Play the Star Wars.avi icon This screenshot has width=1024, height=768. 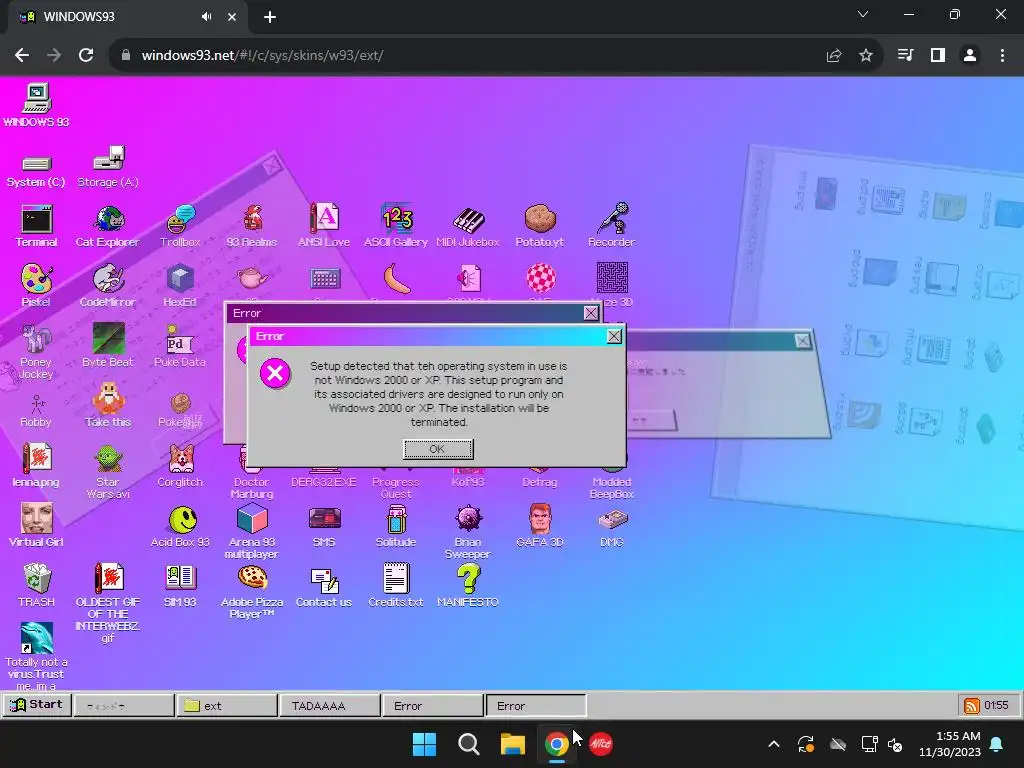coord(108,459)
